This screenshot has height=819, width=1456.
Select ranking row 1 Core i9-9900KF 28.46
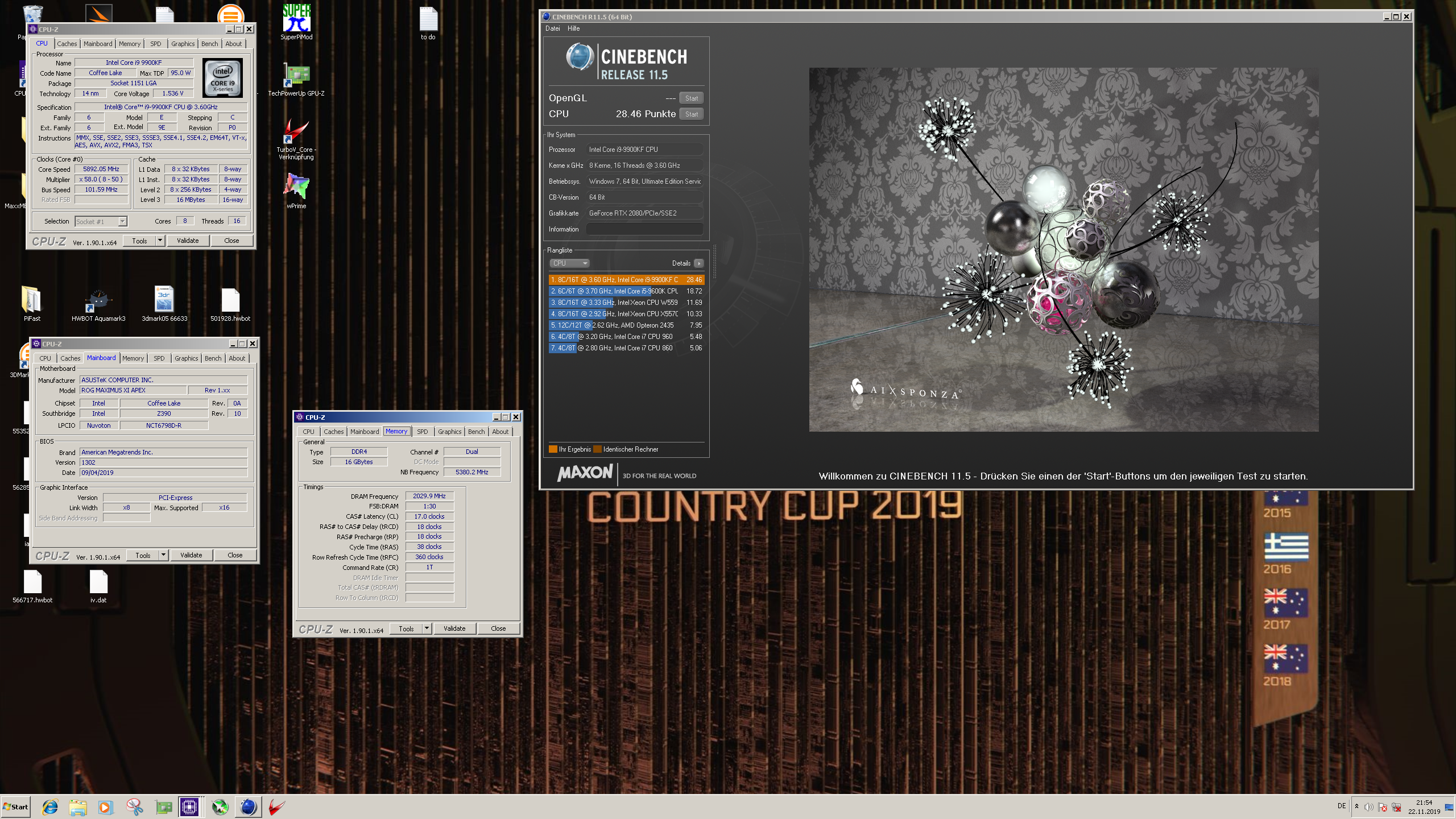click(626, 280)
